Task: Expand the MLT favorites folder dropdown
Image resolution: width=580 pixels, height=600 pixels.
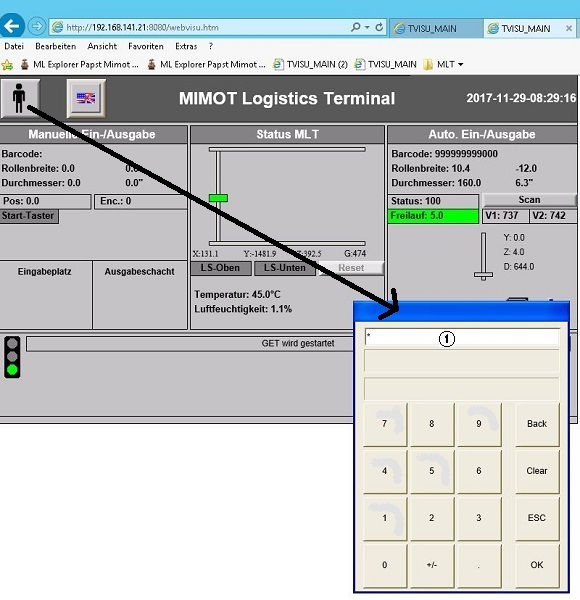Action: click(x=444, y=64)
